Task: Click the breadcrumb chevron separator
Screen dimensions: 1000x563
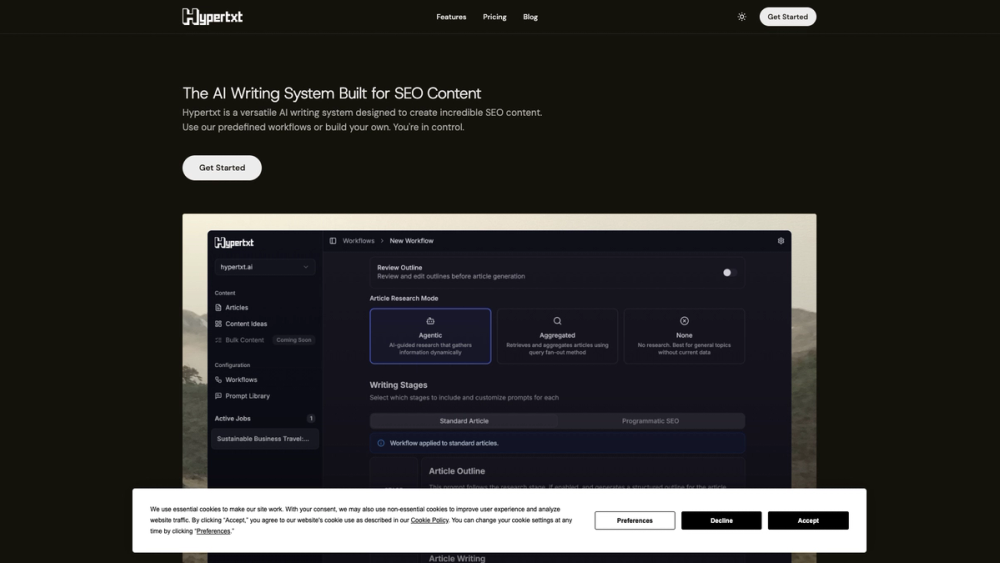Action: pos(382,241)
